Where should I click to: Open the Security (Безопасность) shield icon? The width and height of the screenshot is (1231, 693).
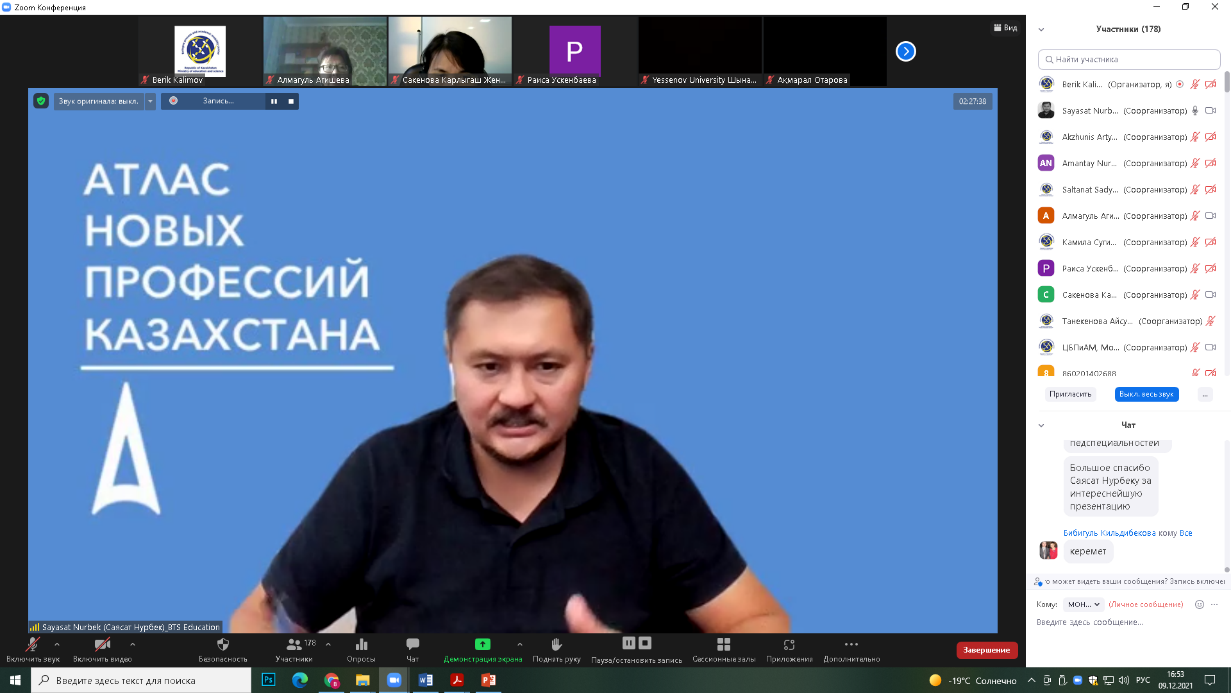(222, 645)
